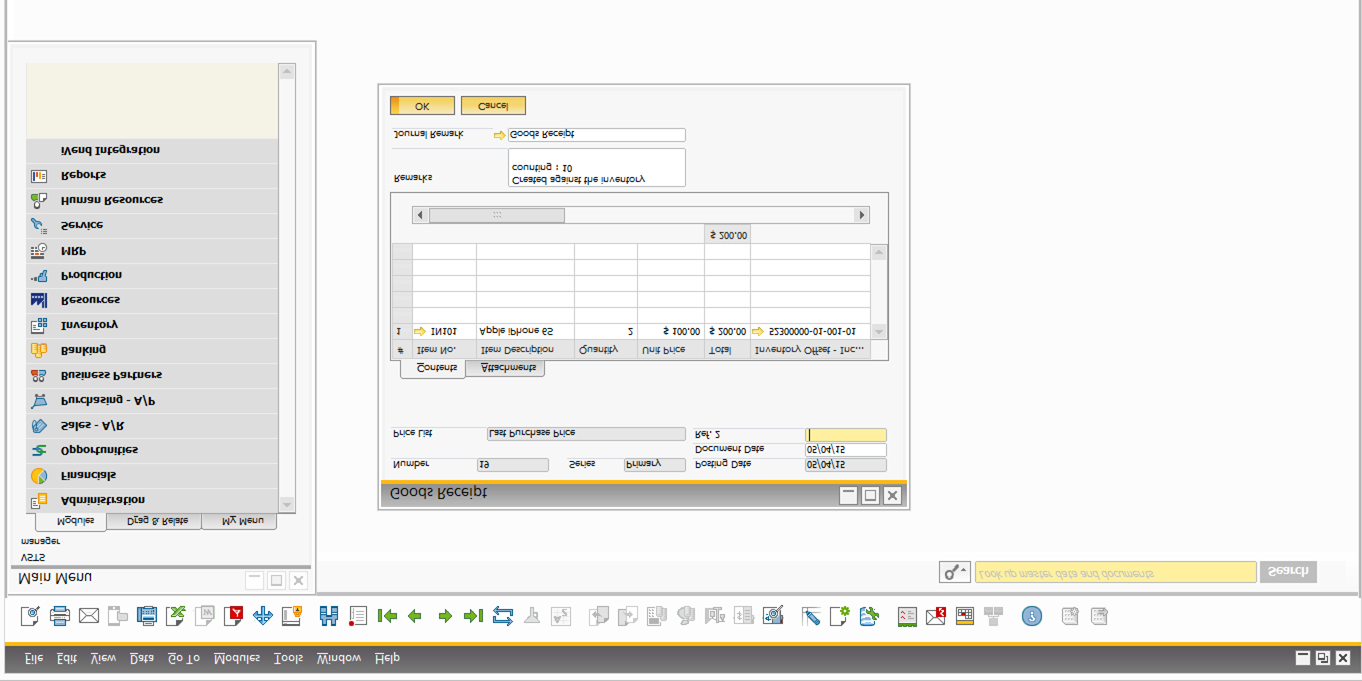The image size is (1362, 681).
Task: Click the Add record toolbar icon
Action: pyautogui.click(x=358, y=616)
